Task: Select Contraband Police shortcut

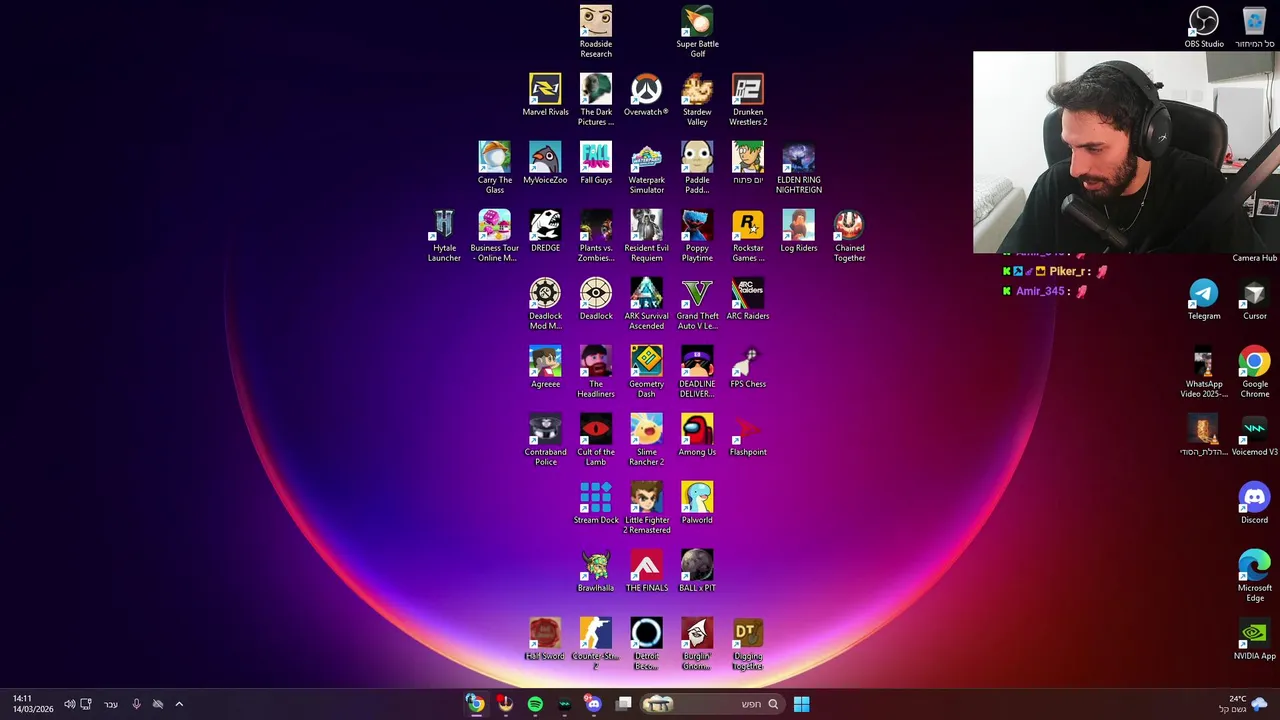Action: 545,439
